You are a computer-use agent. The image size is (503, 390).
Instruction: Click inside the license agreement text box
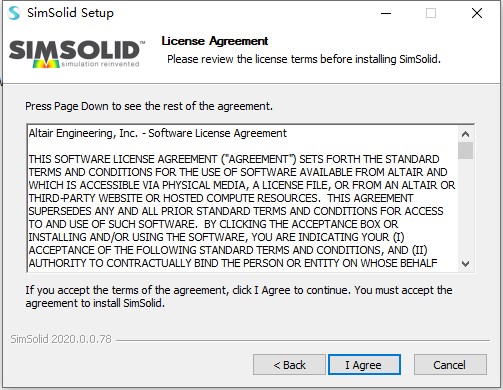pyautogui.click(x=243, y=198)
